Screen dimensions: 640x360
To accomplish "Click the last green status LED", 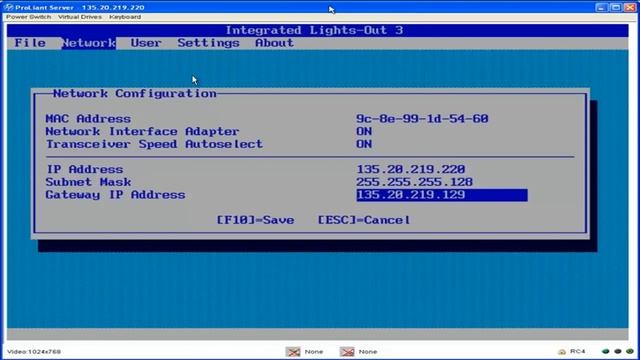I will coord(630,351).
